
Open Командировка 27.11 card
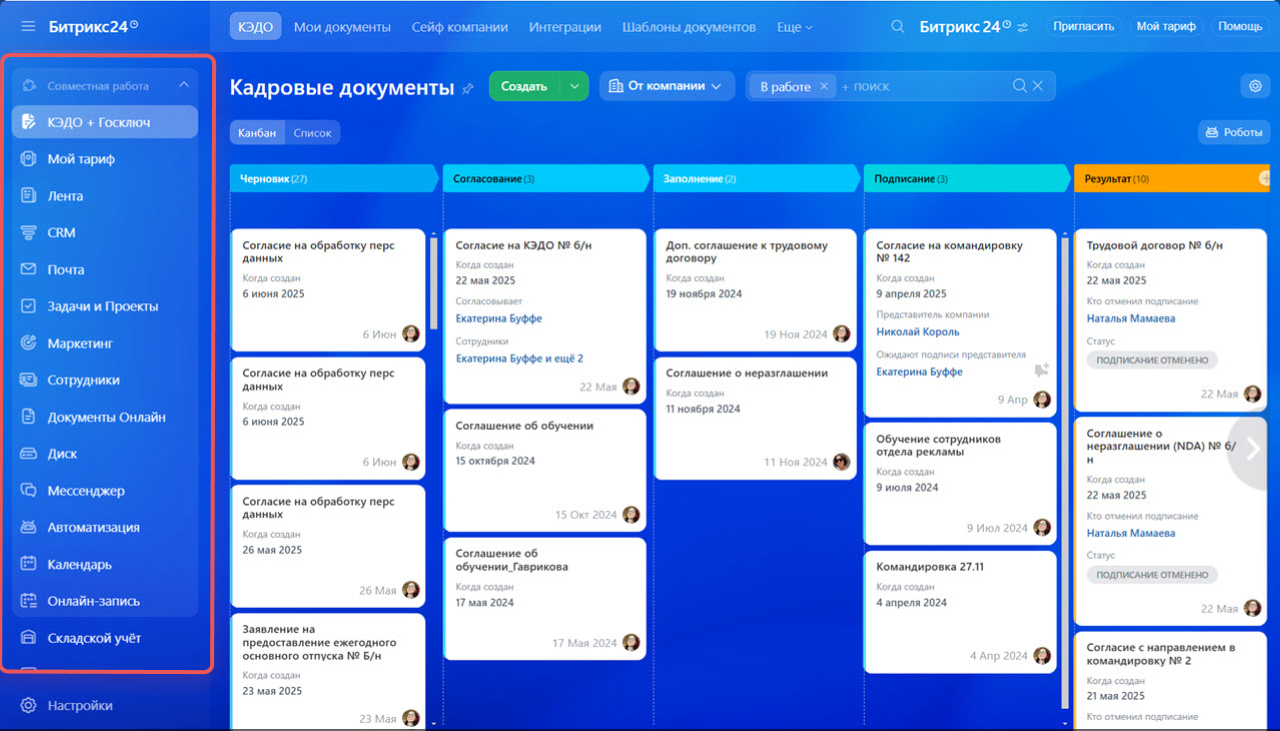(x=960, y=611)
